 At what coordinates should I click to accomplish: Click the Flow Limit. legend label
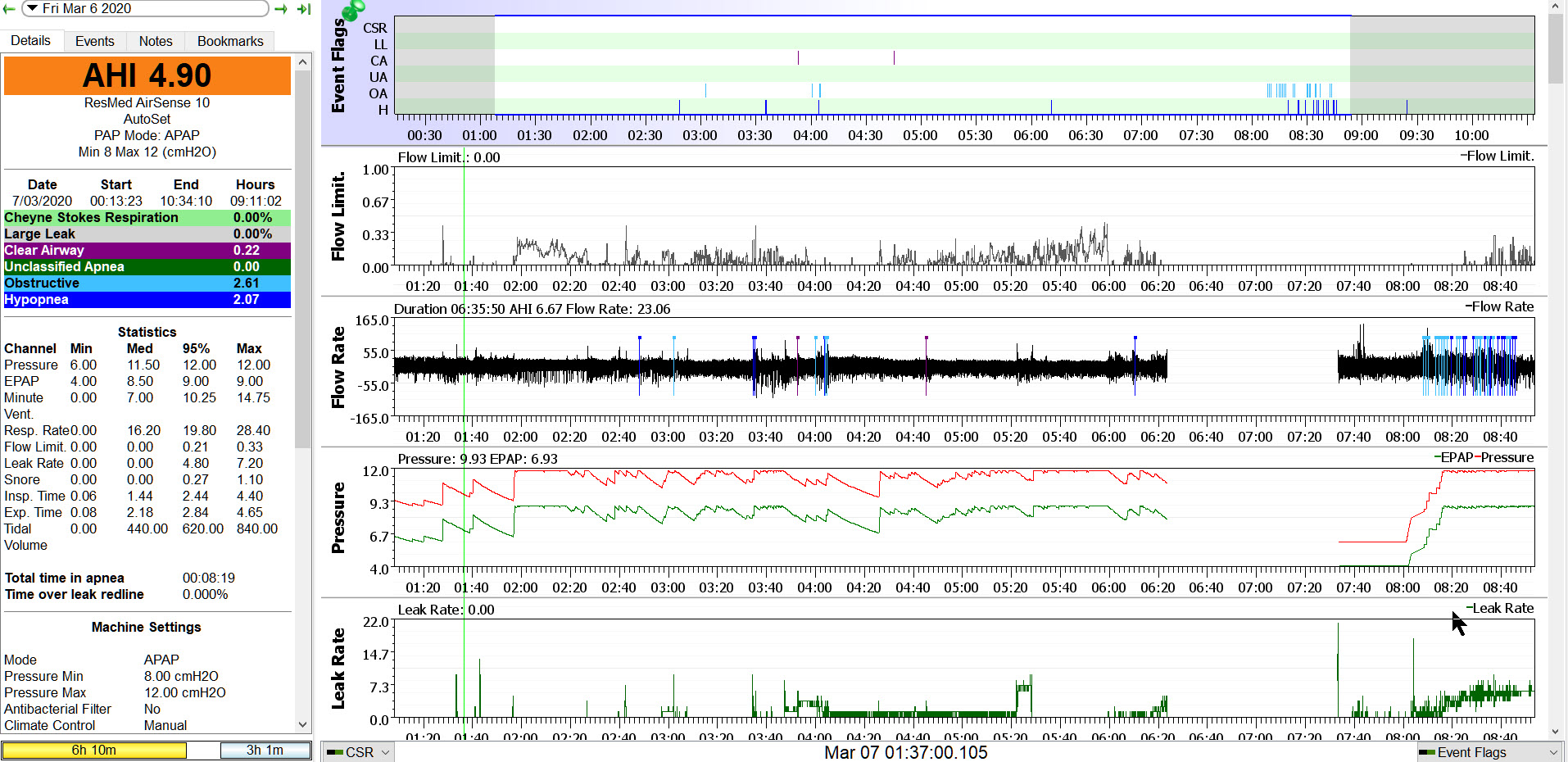click(1497, 156)
